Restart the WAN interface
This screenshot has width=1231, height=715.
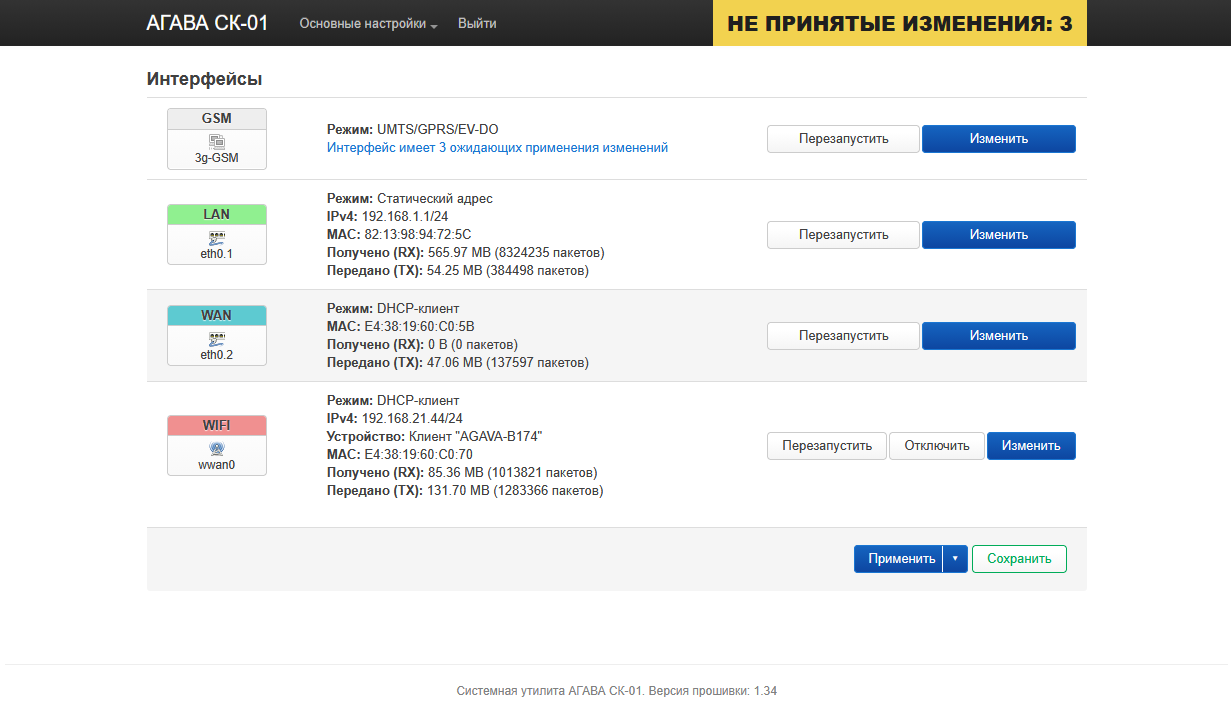(x=843, y=336)
